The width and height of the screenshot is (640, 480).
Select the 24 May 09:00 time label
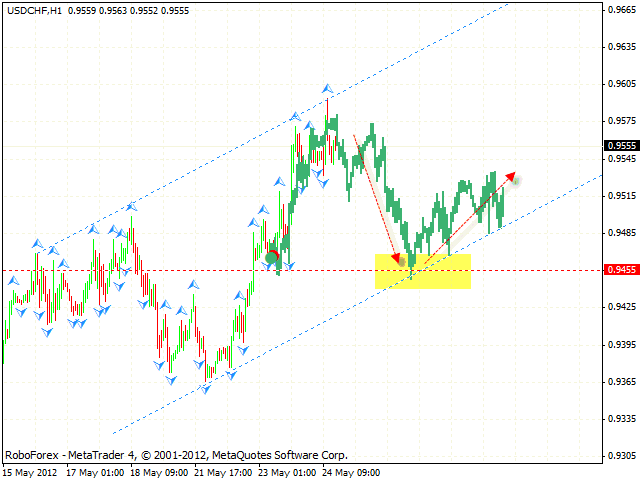click(352, 471)
